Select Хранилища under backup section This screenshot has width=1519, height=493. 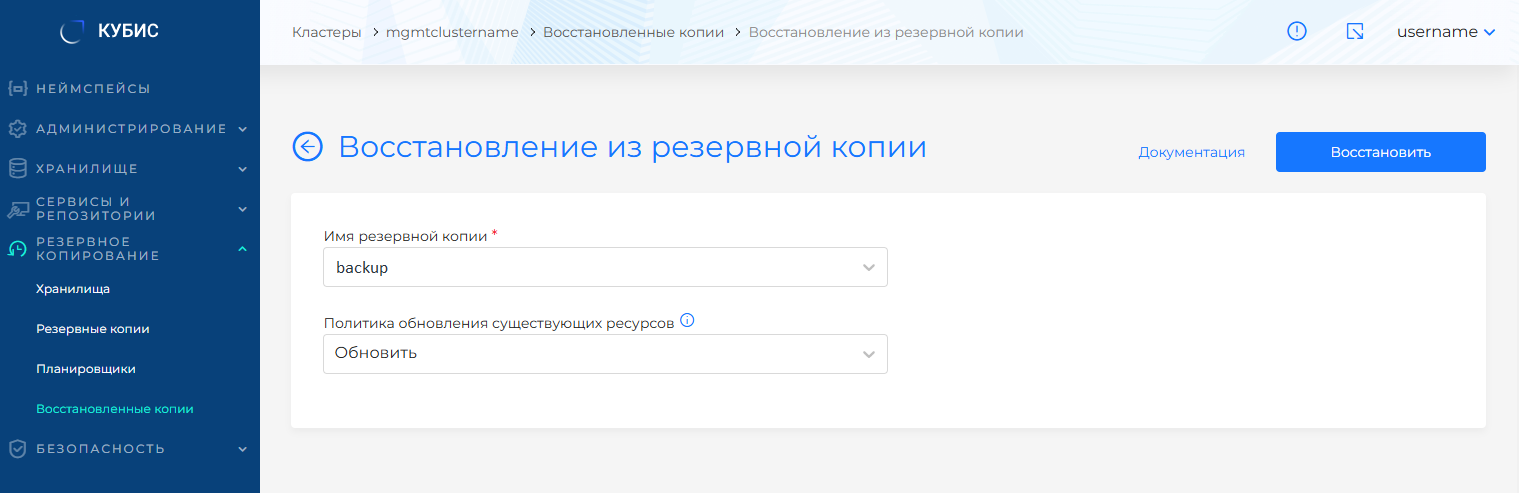[72, 289]
